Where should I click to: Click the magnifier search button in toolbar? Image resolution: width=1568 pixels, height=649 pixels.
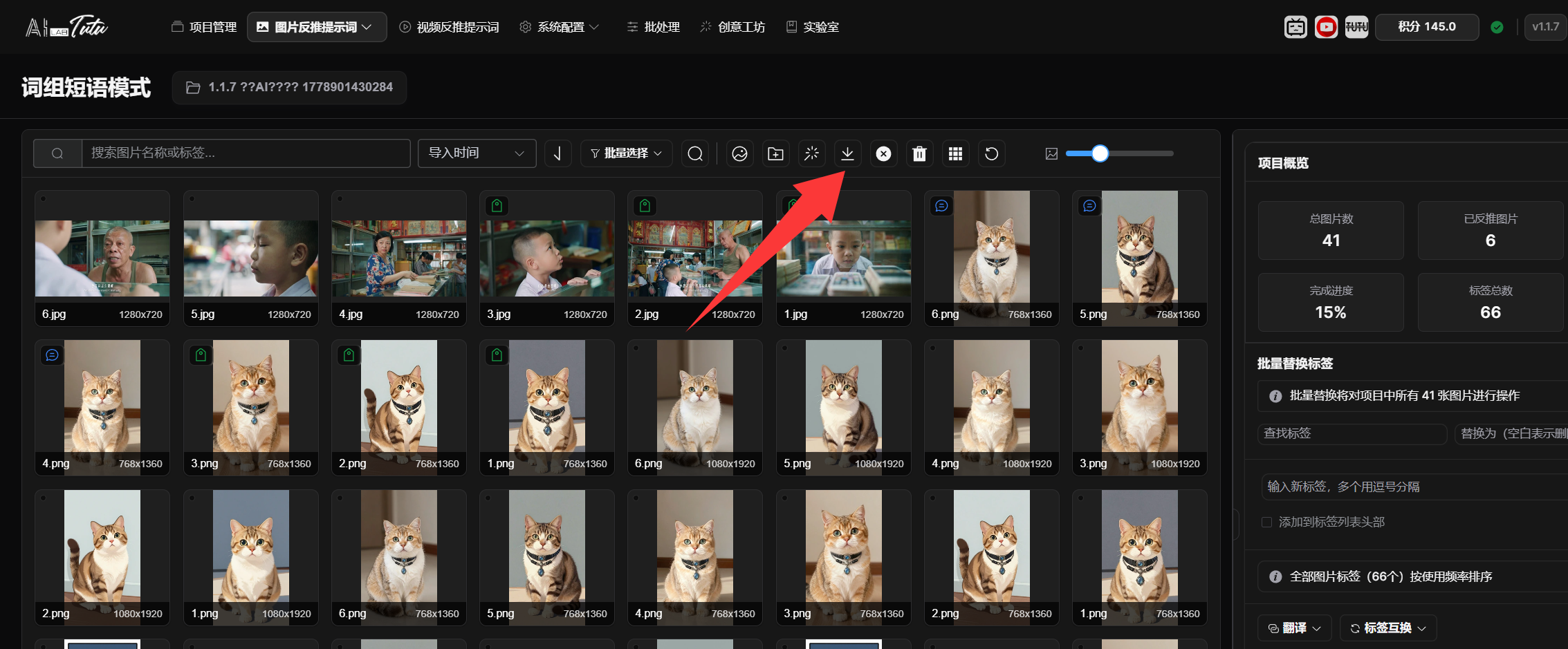coord(695,153)
